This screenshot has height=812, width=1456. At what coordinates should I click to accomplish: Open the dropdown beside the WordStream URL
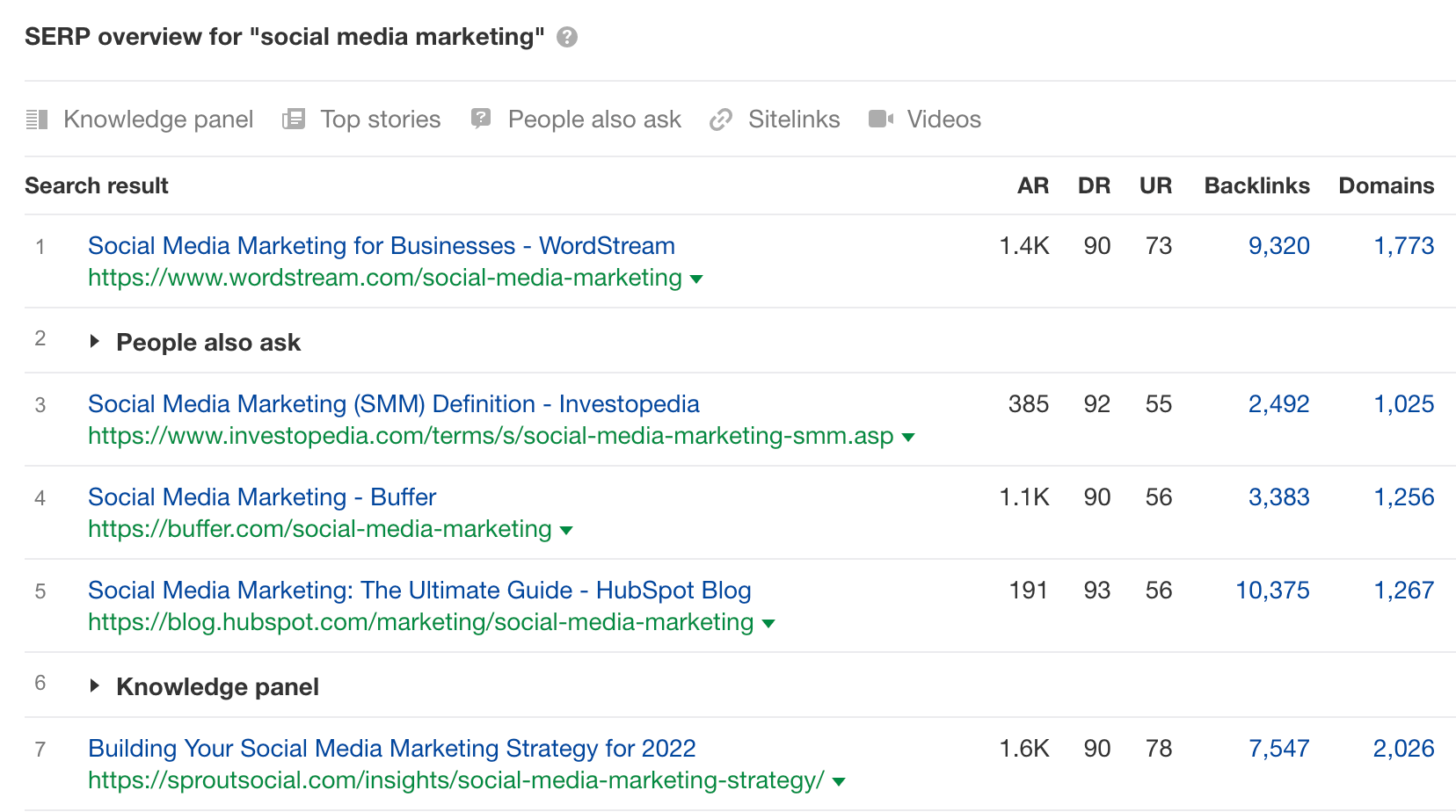tap(695, 279)
